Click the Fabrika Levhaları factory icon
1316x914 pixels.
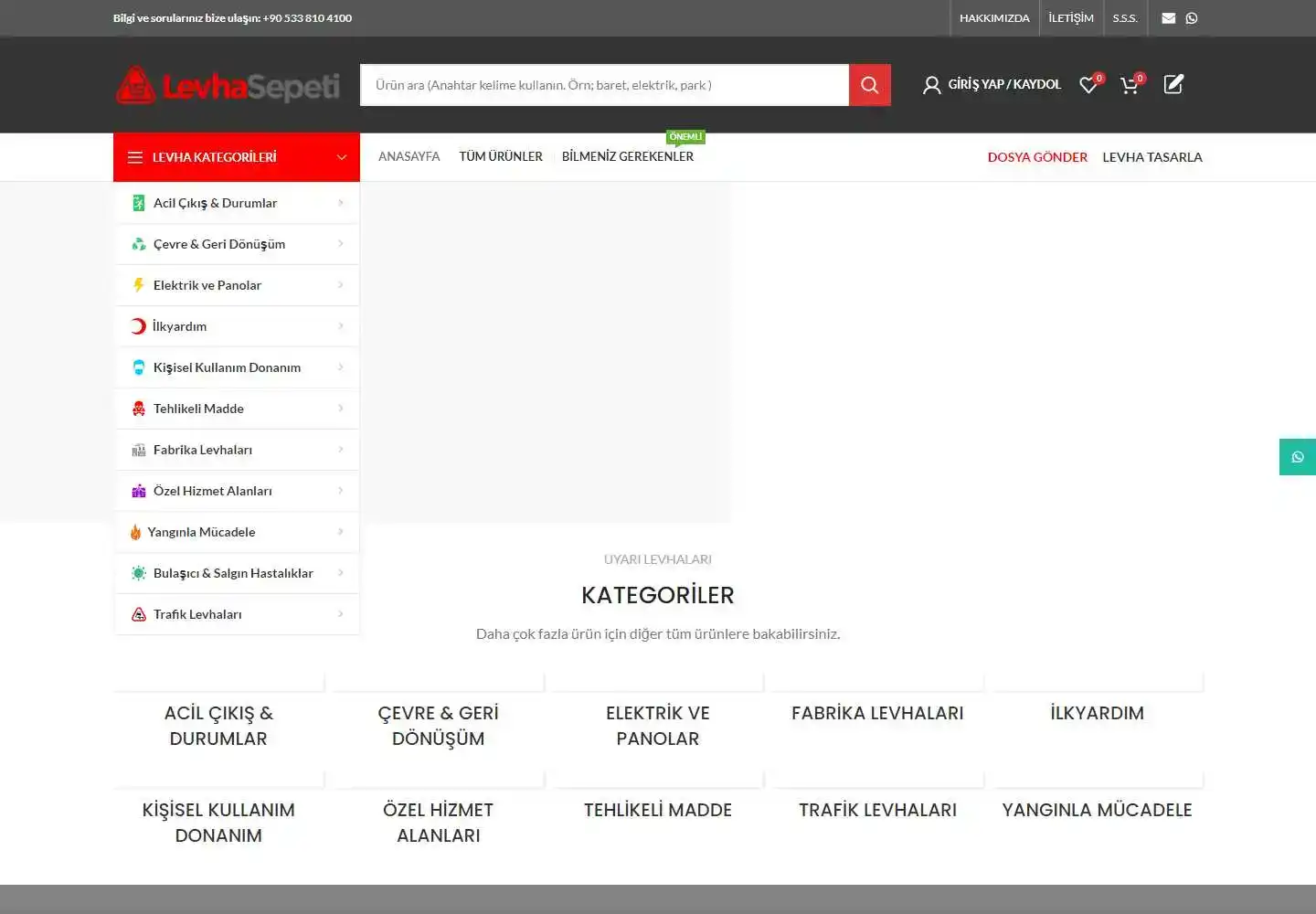pos(139,450)
